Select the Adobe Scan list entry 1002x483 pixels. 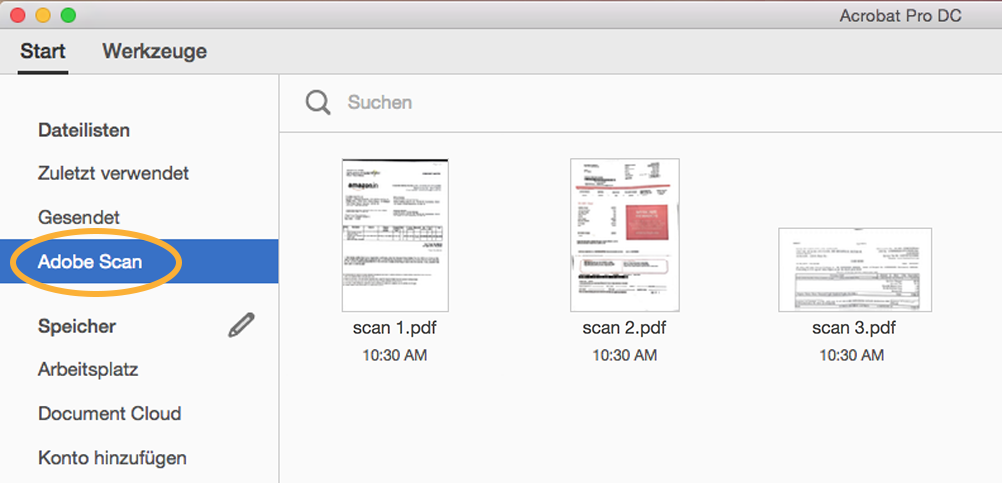[139, 261]
